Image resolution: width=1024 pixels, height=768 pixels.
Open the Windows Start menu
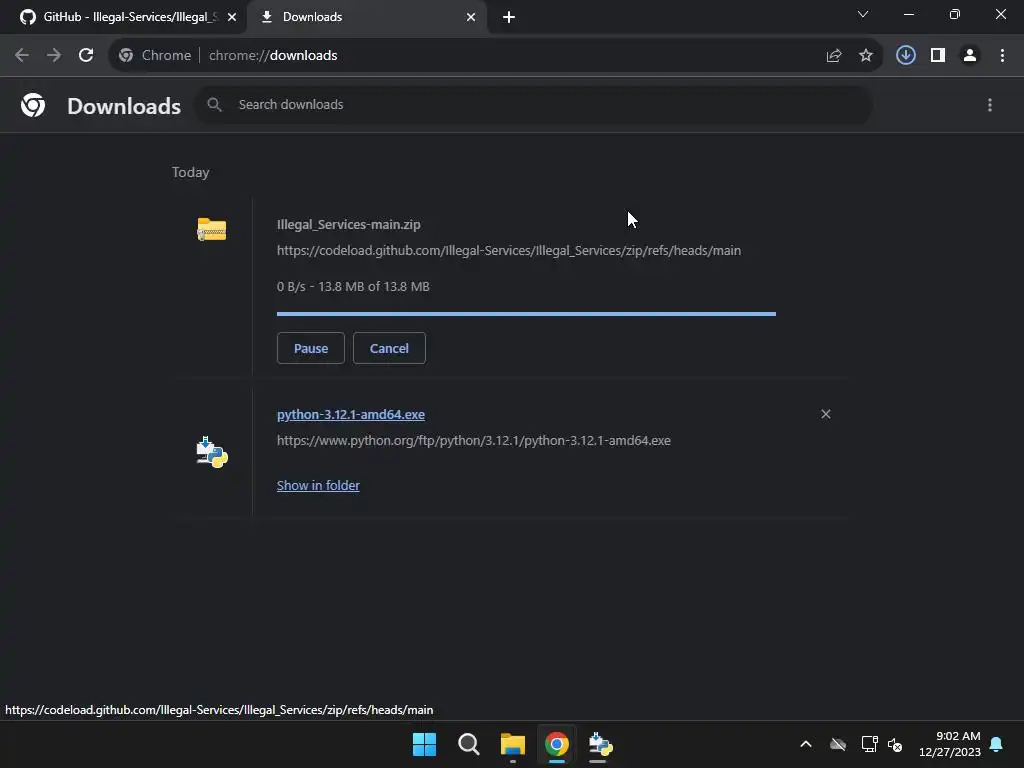click(x=424, y=744)
